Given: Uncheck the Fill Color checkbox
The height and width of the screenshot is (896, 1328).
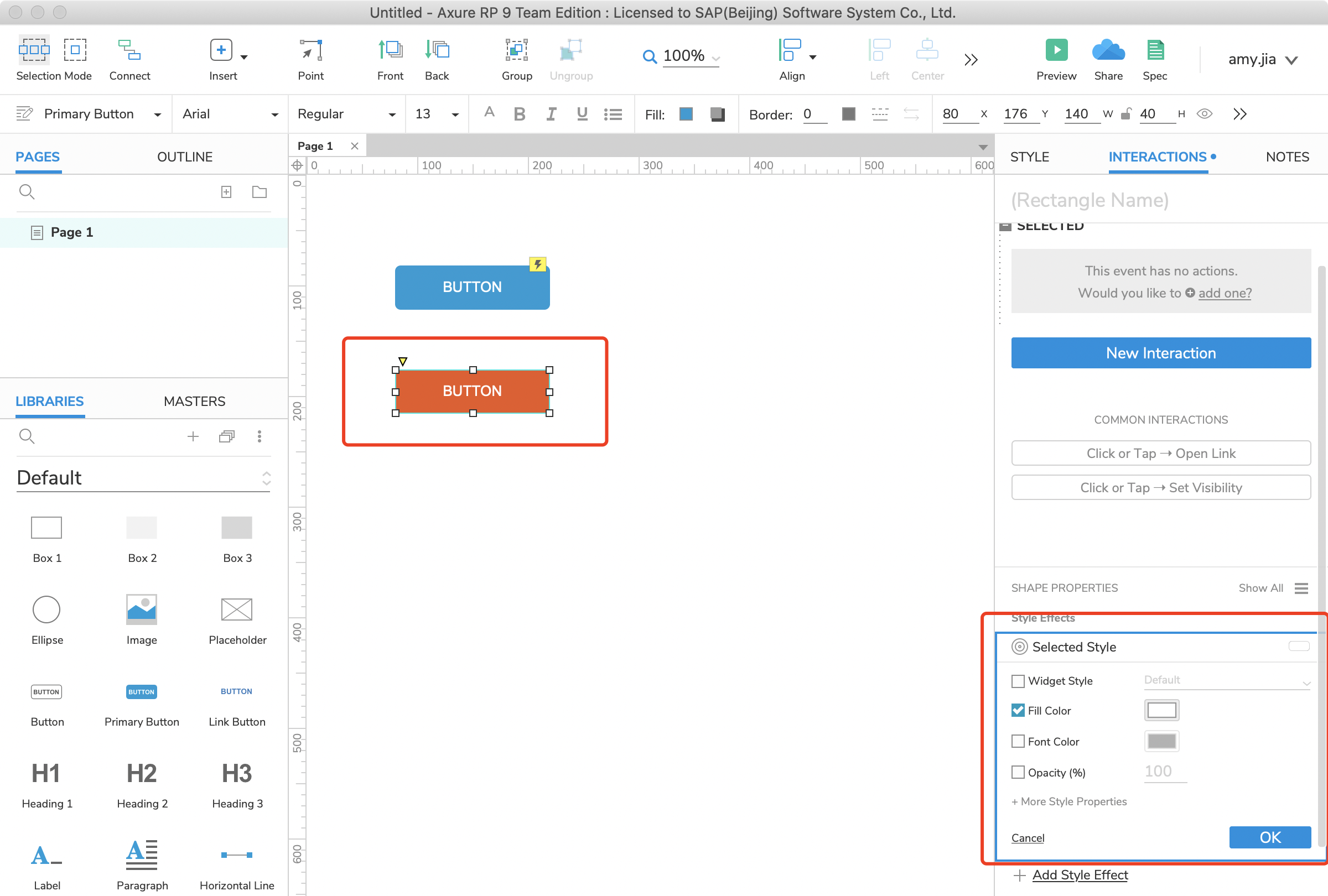Looking at the screenshot, I should pyautogui.click(x=1018, y=710).
